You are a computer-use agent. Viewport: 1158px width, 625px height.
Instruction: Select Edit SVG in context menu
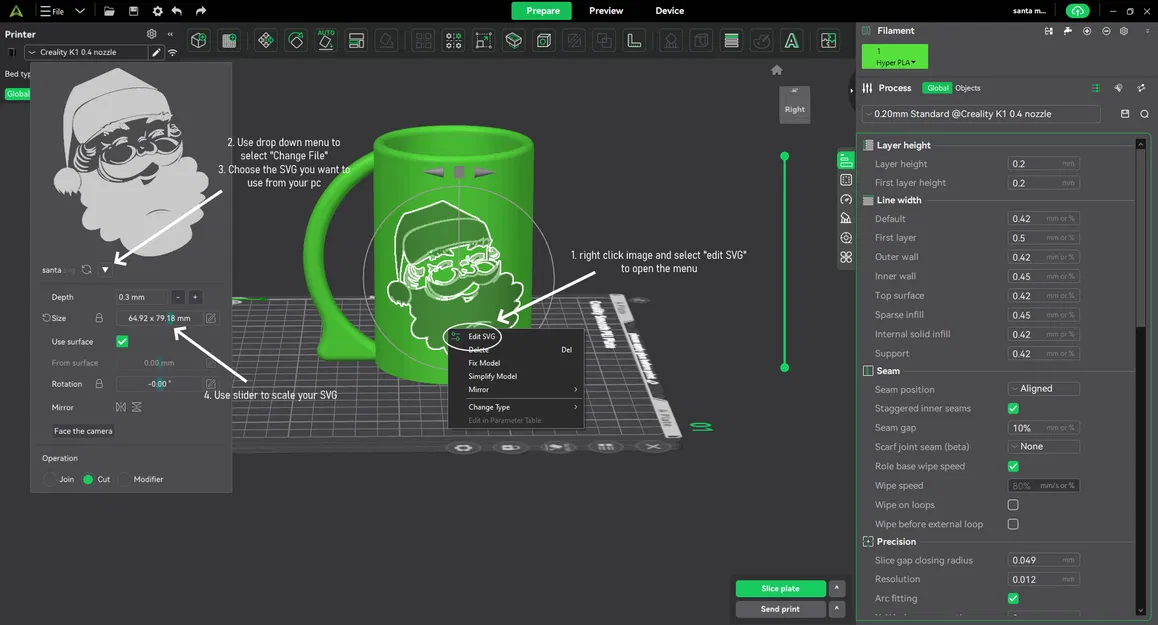click(482, 337)
